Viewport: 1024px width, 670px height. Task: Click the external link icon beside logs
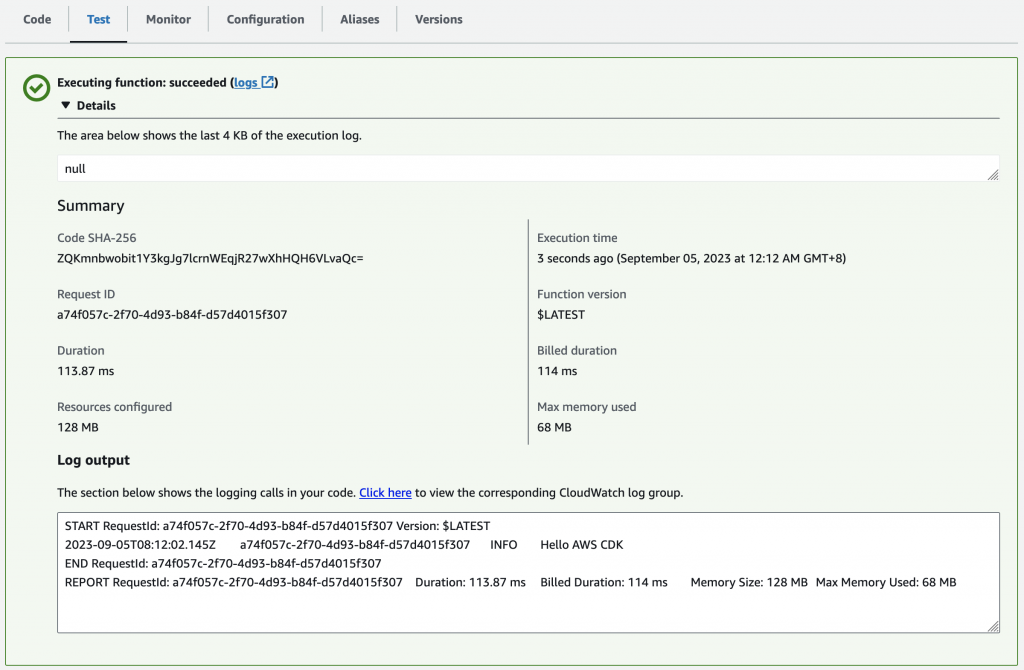(x=268, y=82)
